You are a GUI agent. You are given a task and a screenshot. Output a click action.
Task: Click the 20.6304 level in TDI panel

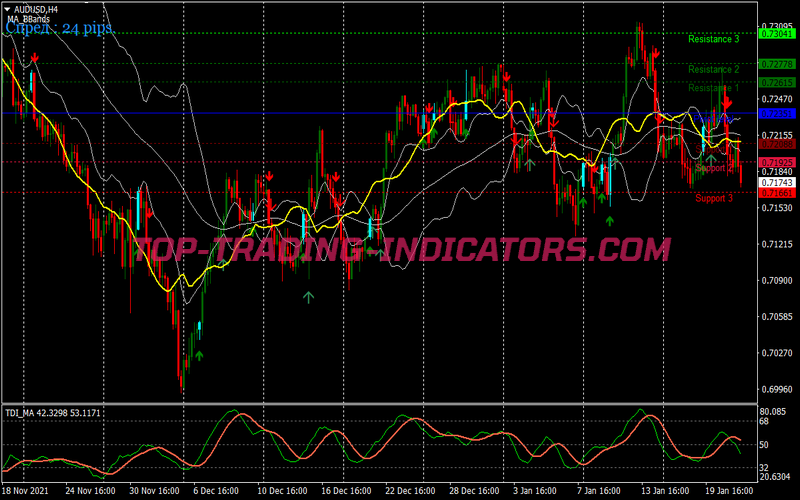click(774, 477)
